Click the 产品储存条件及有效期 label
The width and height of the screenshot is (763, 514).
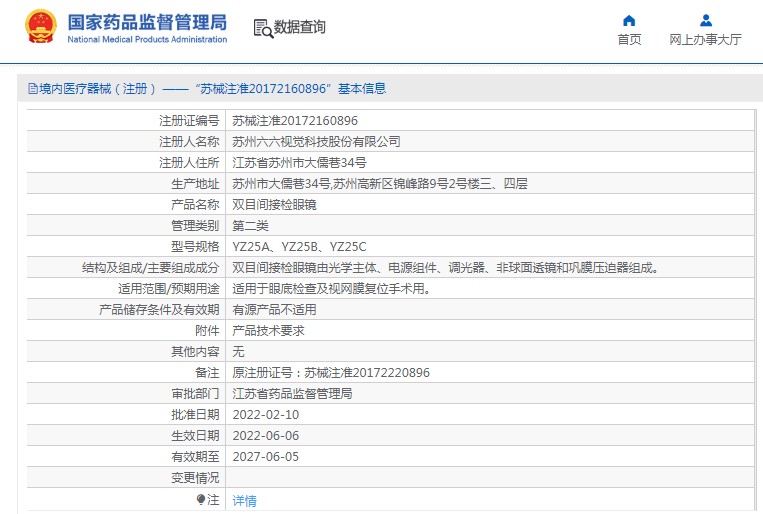tap(159, 310)
